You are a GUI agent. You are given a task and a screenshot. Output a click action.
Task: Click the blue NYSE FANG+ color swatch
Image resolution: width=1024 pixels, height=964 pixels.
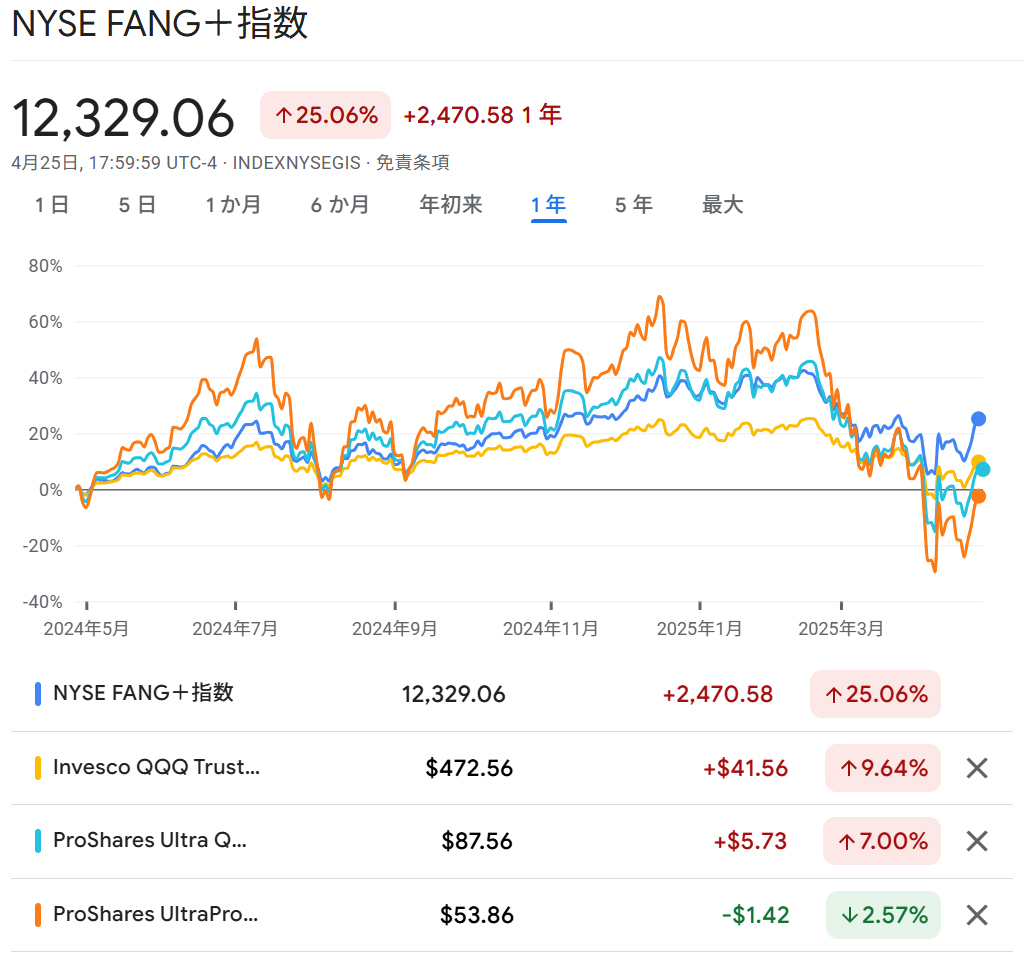click(x=38, y=694)
